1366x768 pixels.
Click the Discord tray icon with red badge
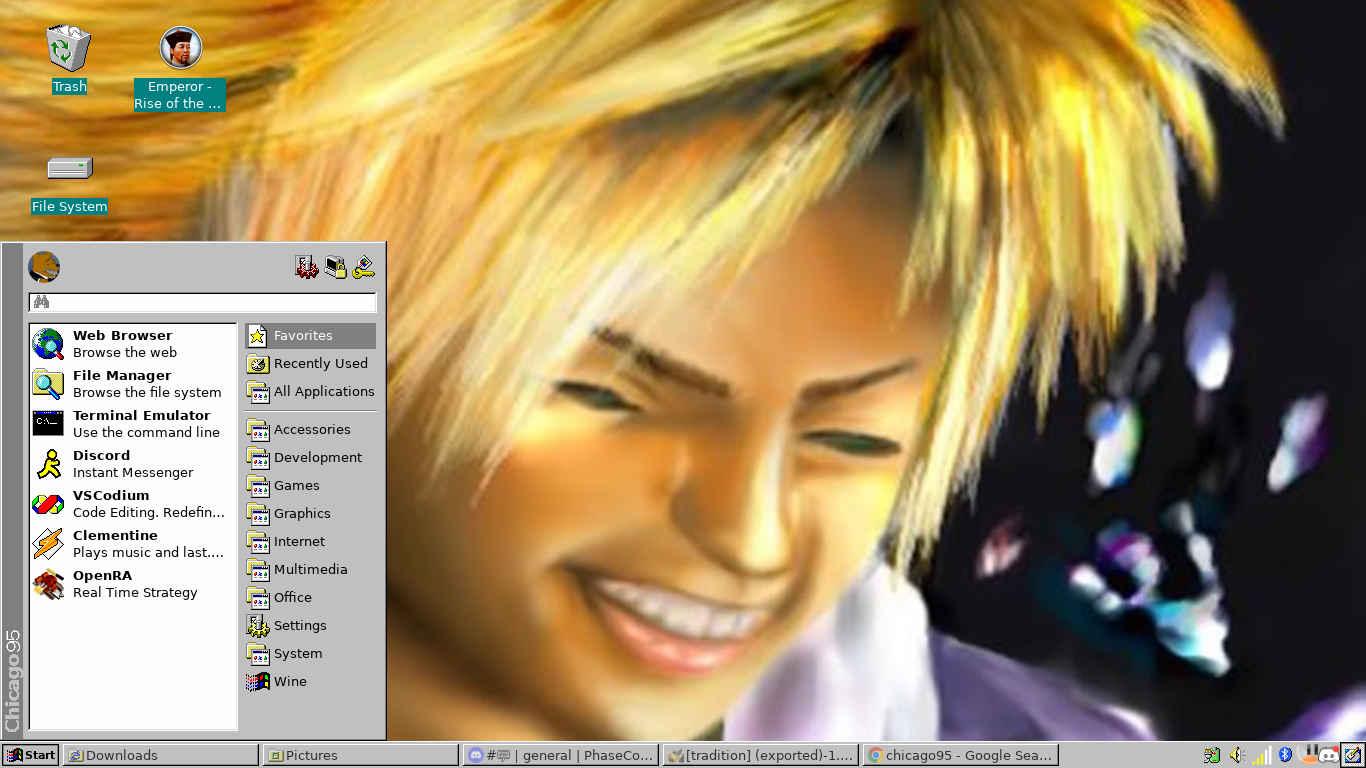pyautogui.click(x=1329, y=755)
